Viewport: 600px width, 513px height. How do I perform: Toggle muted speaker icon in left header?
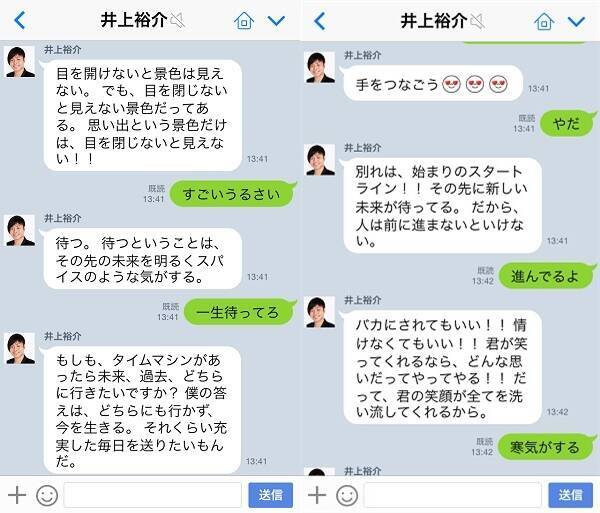point(178,20)
